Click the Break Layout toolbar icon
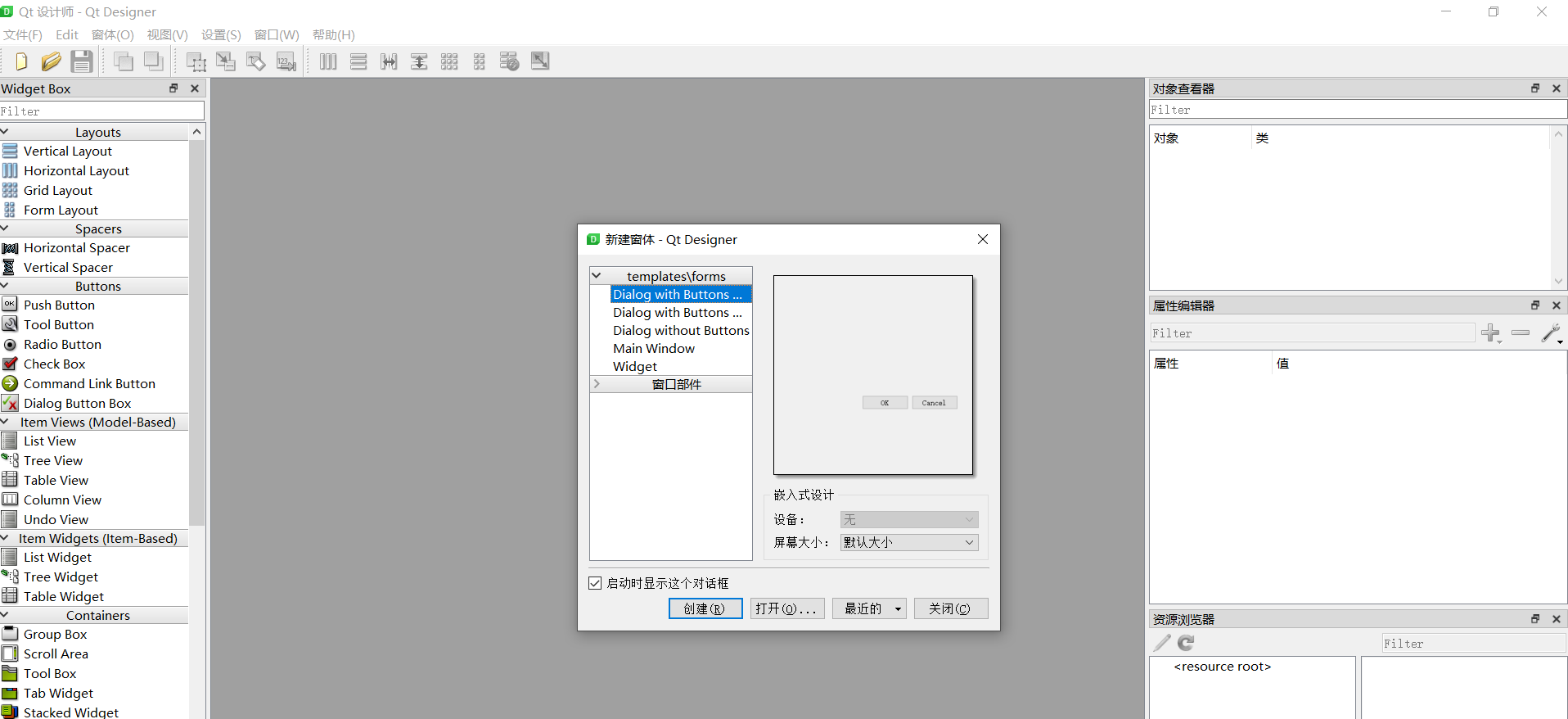1568x719 pixels. 509,61
